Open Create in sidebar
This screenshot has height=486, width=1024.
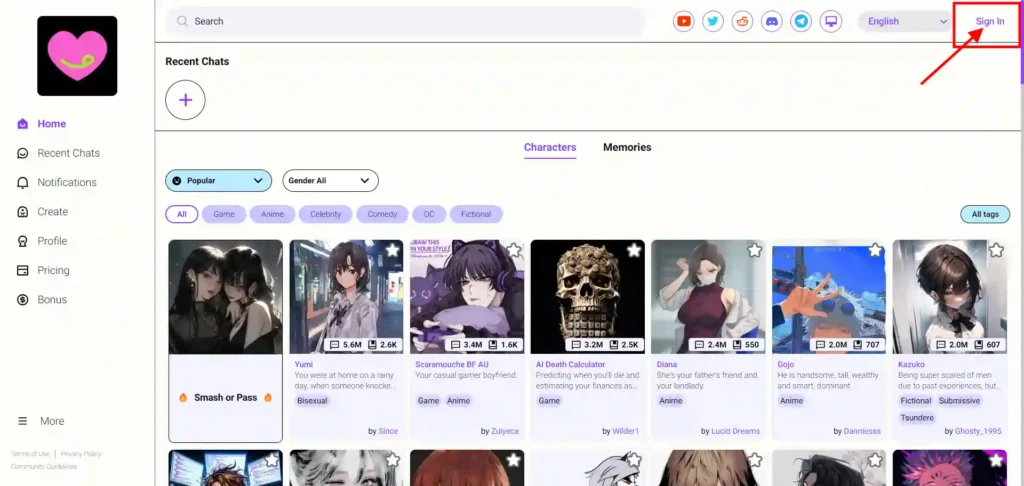(x=42, y=212)
